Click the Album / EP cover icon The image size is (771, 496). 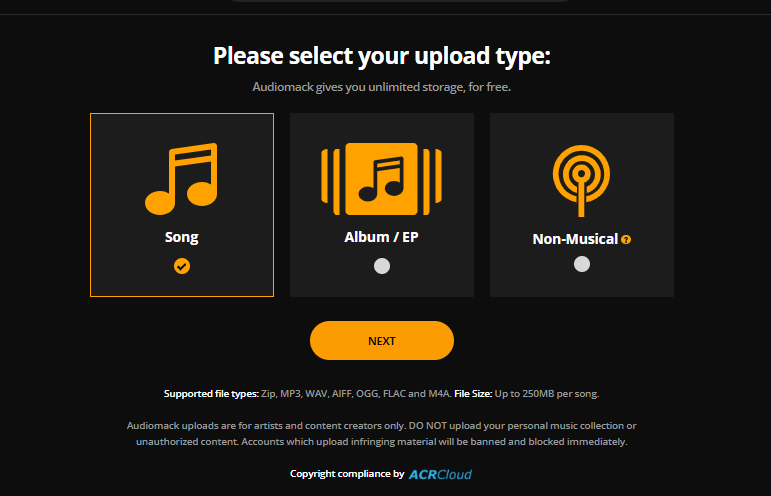coord(382,179)
